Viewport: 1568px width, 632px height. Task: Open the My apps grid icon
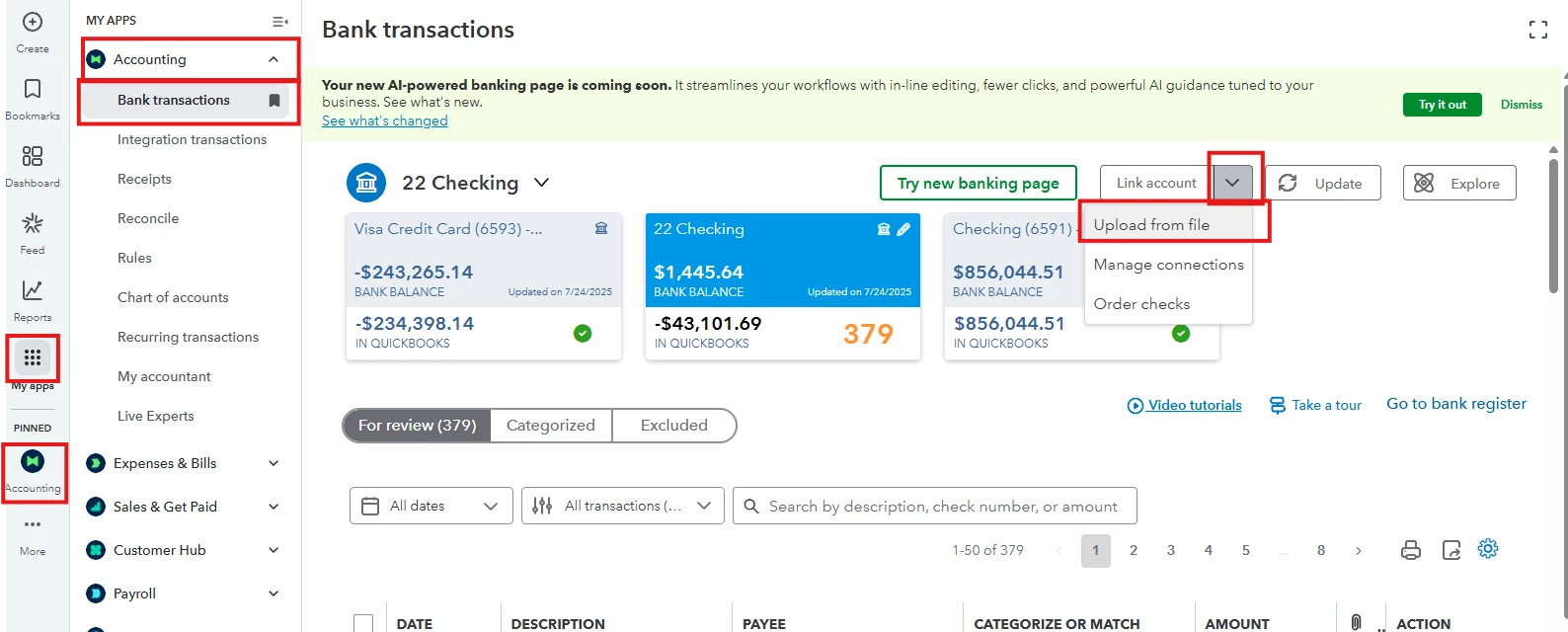click(33, 357)
